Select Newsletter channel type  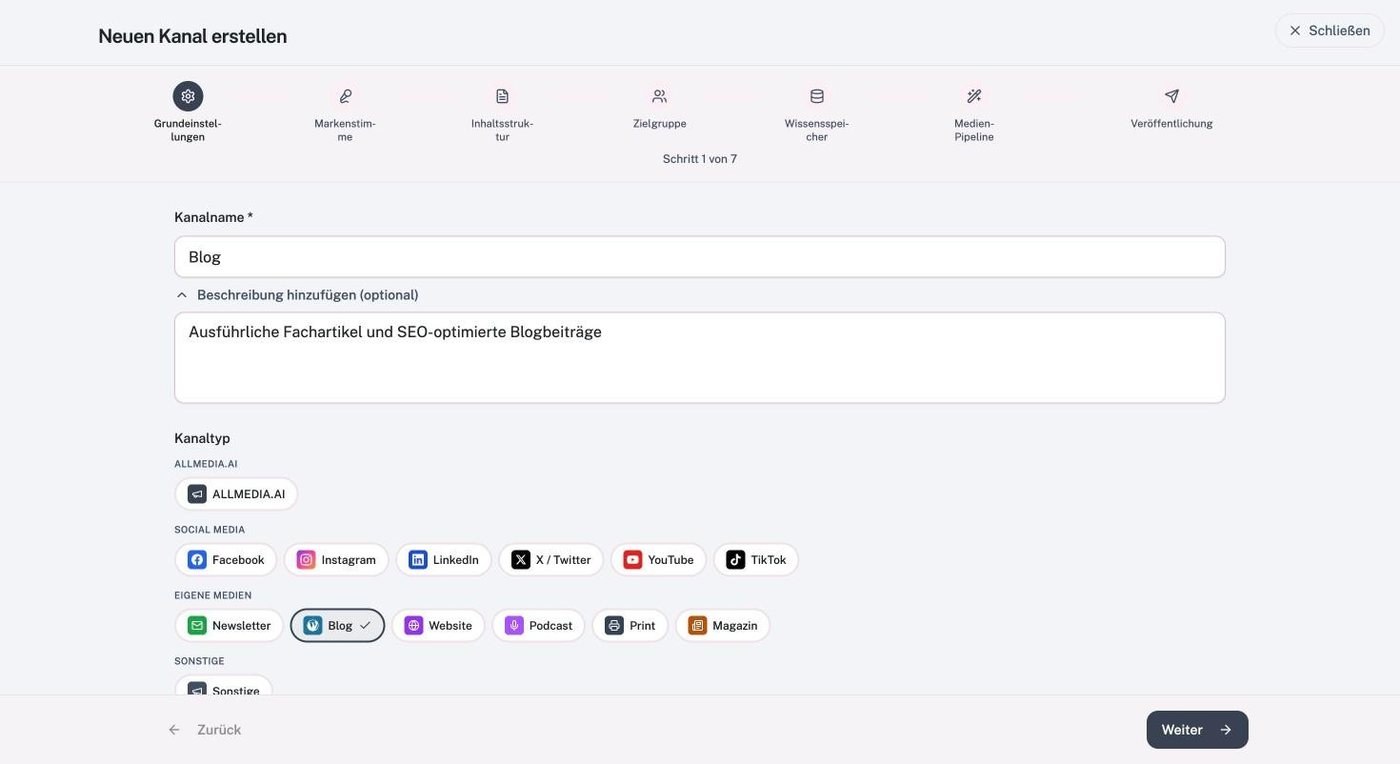click(x=229, y=626)
